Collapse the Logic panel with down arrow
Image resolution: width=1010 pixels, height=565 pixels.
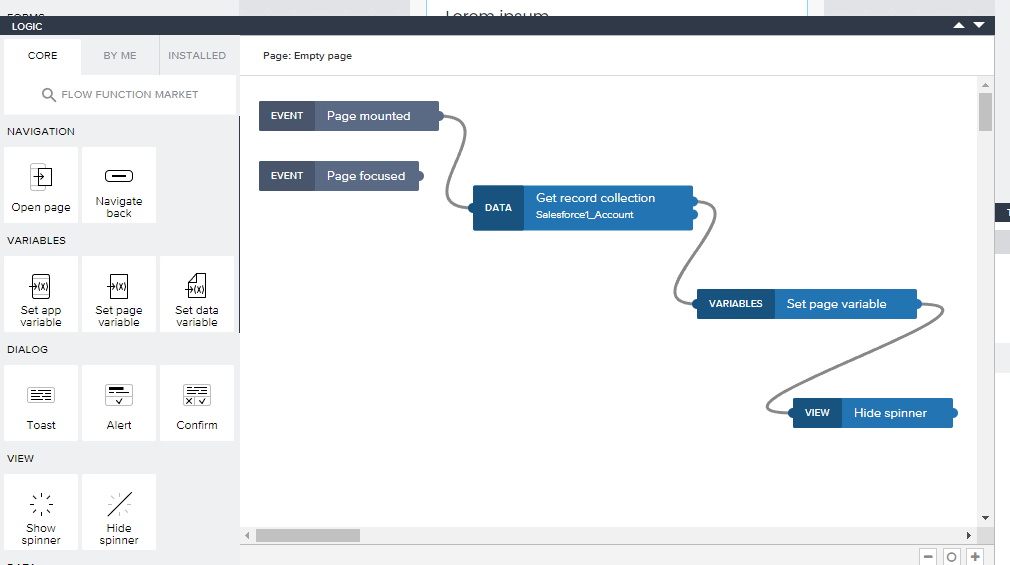[x=979, y=25]
